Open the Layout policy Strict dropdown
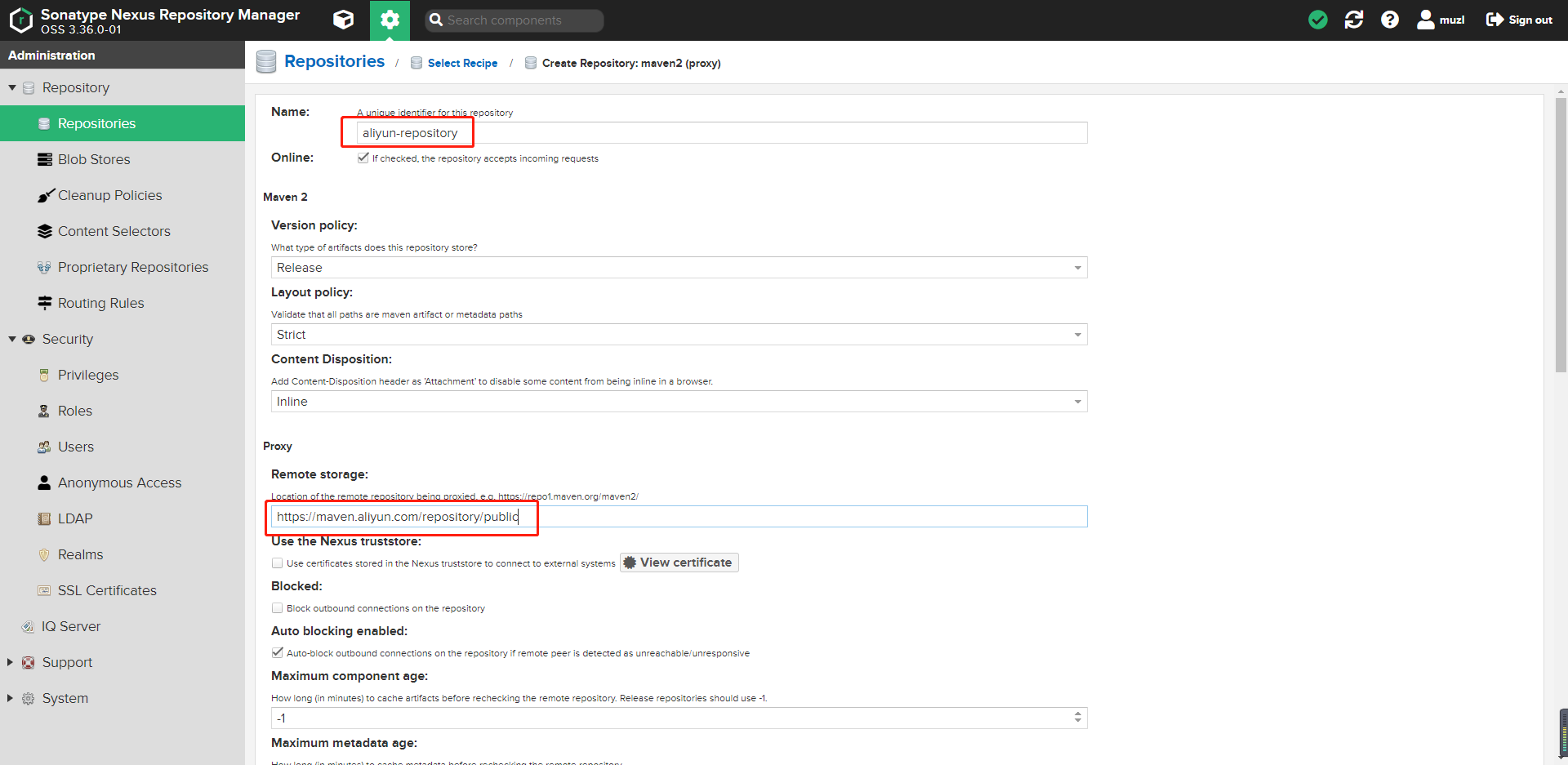This screenshot has height=765, width=1568. tap(679, 334)
